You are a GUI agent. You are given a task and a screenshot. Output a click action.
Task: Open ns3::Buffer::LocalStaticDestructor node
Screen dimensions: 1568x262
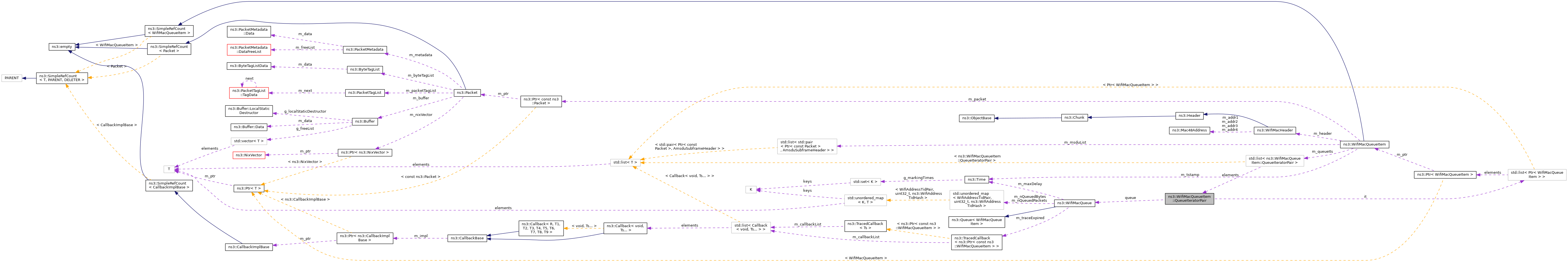(249, 111)
